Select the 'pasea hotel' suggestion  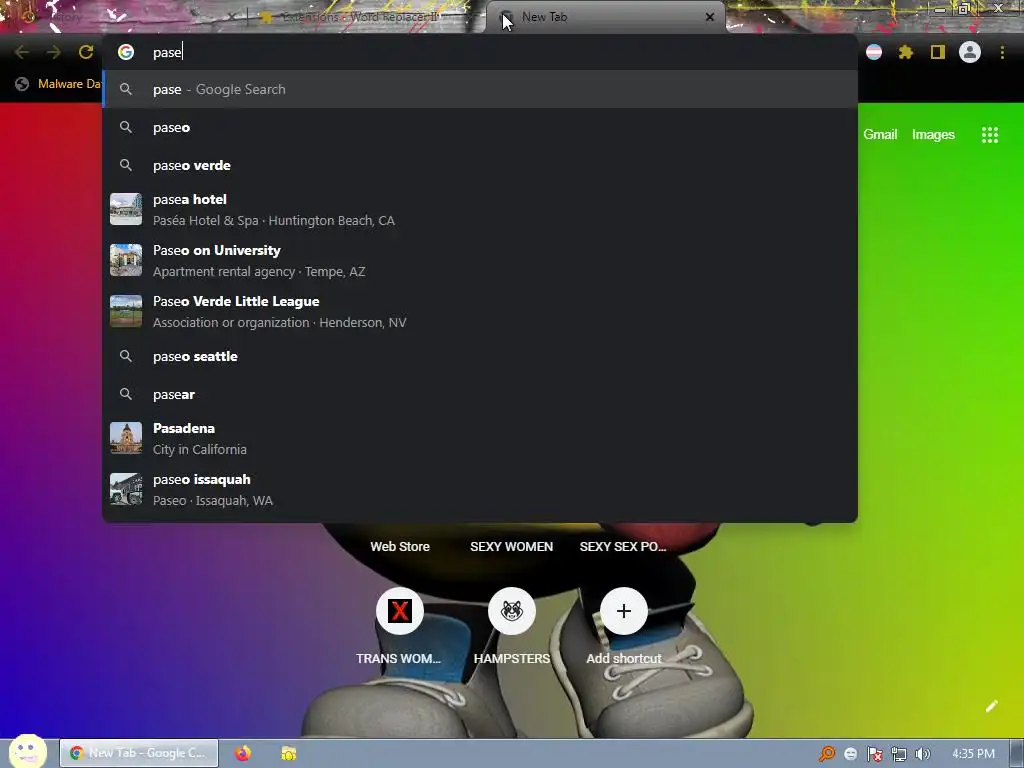pos(480,210)
